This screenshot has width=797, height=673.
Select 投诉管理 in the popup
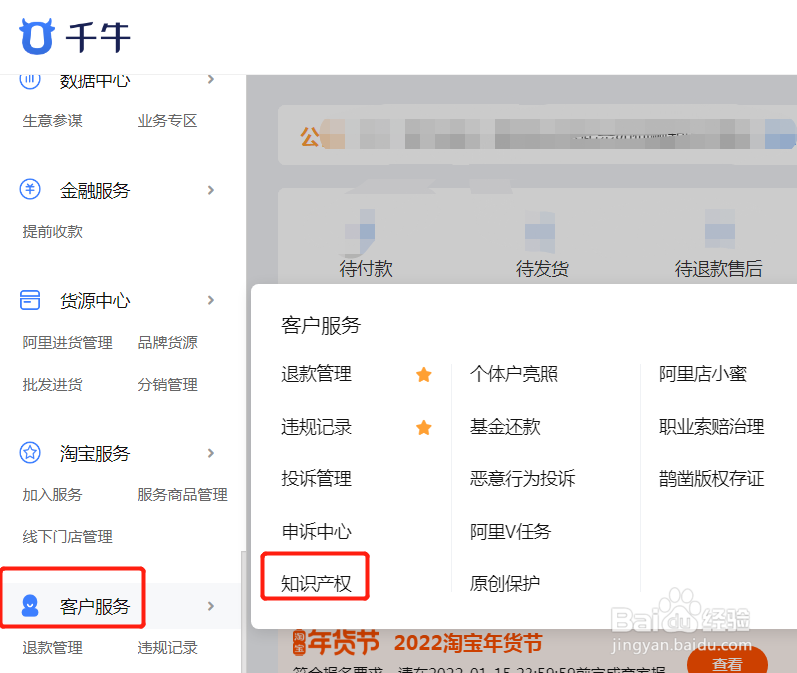tap(316, 479)
